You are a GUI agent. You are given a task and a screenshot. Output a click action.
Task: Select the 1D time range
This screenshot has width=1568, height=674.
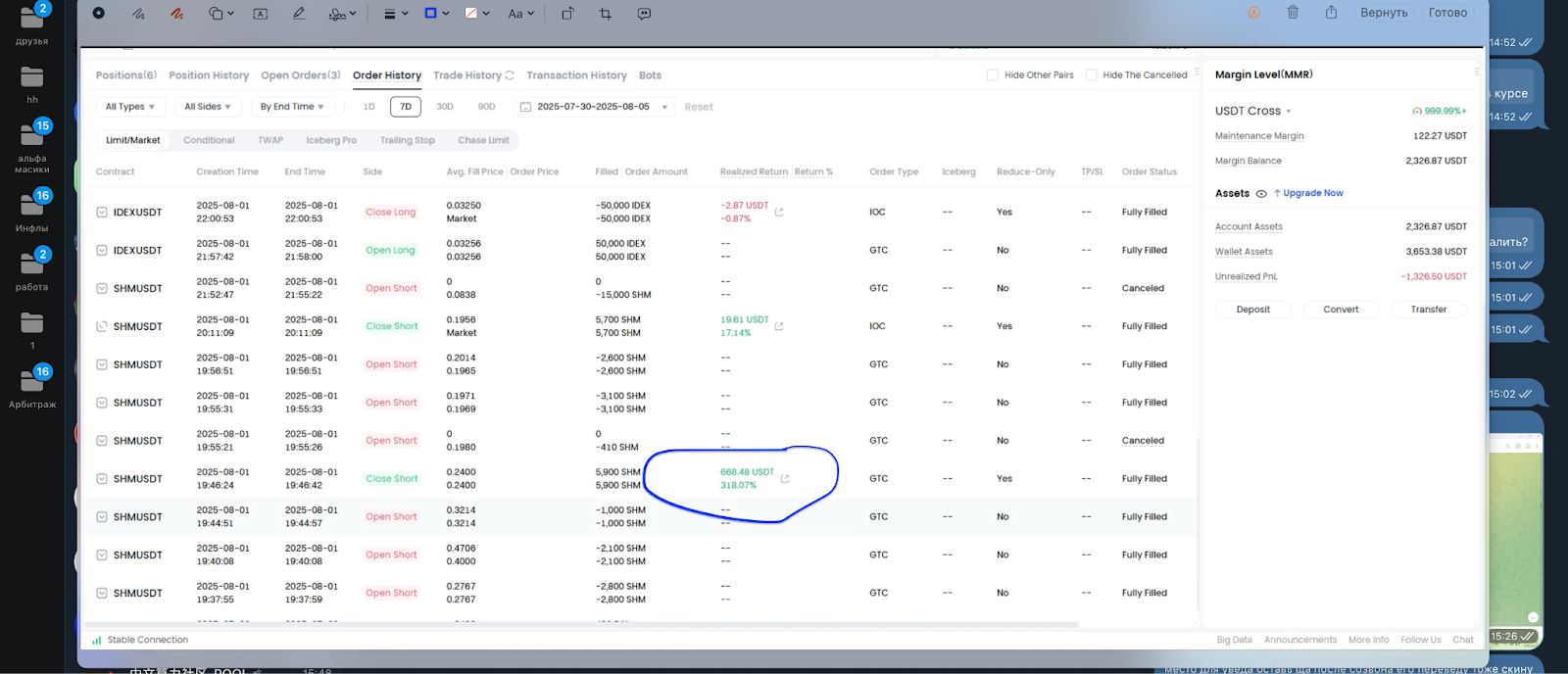coord(369,107)
